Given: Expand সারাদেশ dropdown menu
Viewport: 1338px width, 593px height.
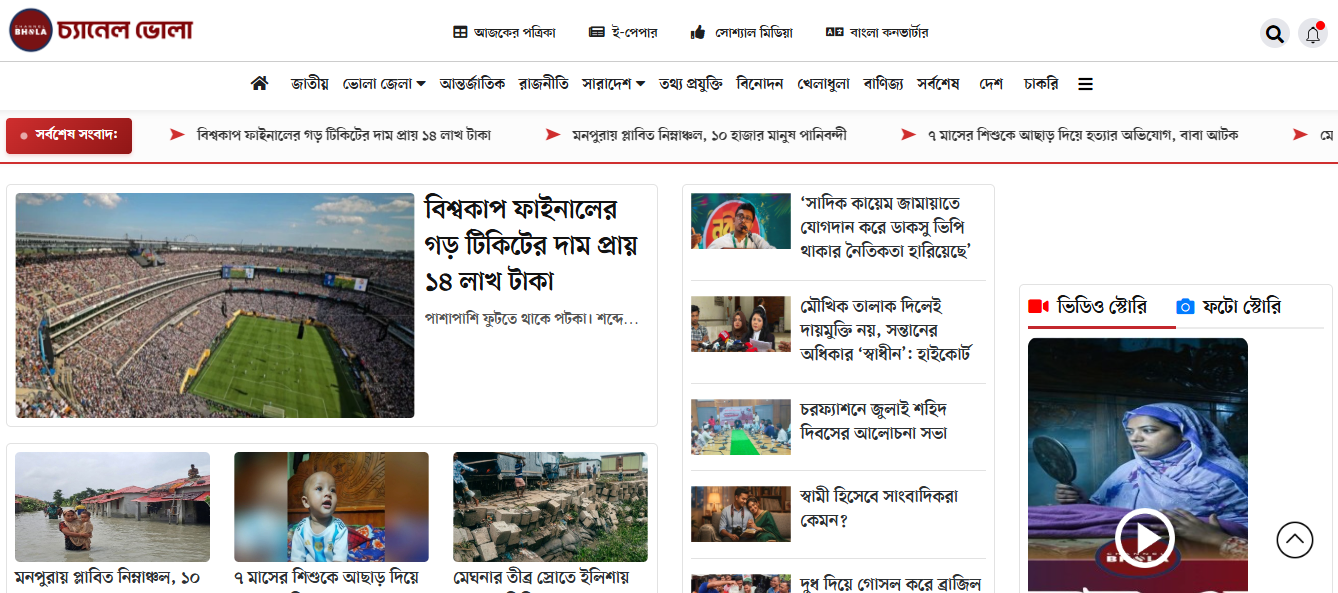Looking at the screenshot, I should click(613, 84).
